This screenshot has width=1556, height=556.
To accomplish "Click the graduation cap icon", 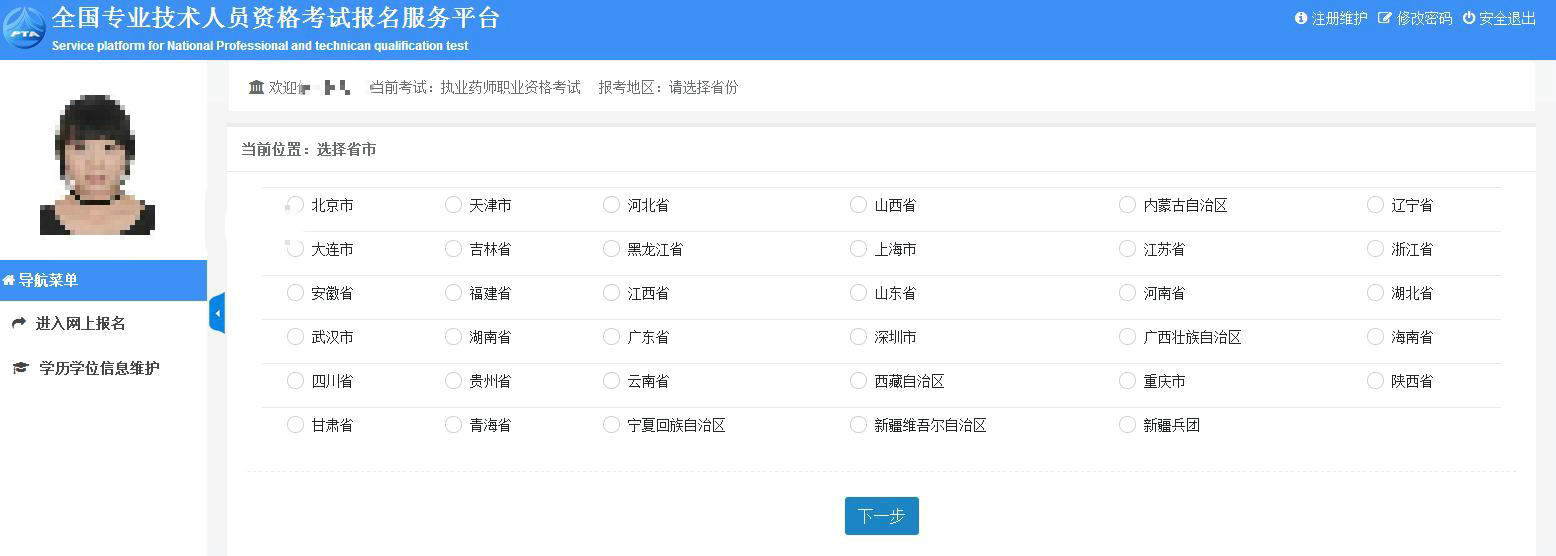I will click(x=20, y=368).
